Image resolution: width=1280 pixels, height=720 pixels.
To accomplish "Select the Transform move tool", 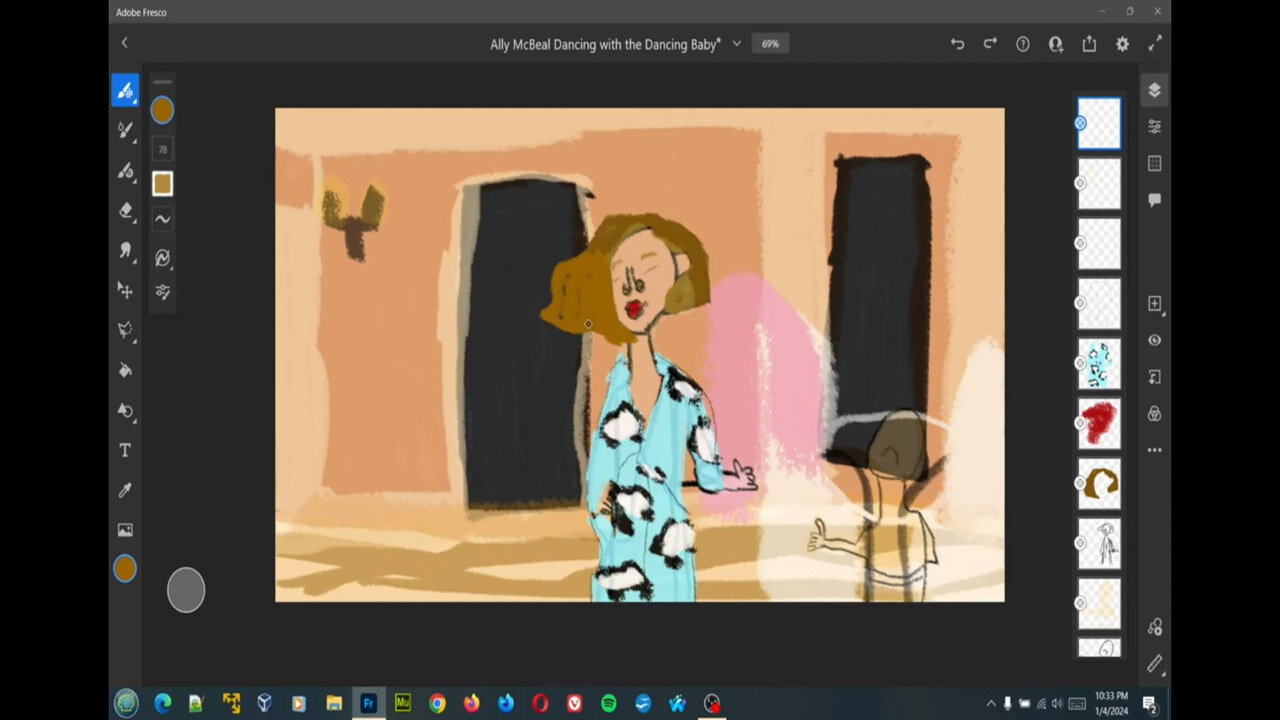I will [x=125, y=290].
